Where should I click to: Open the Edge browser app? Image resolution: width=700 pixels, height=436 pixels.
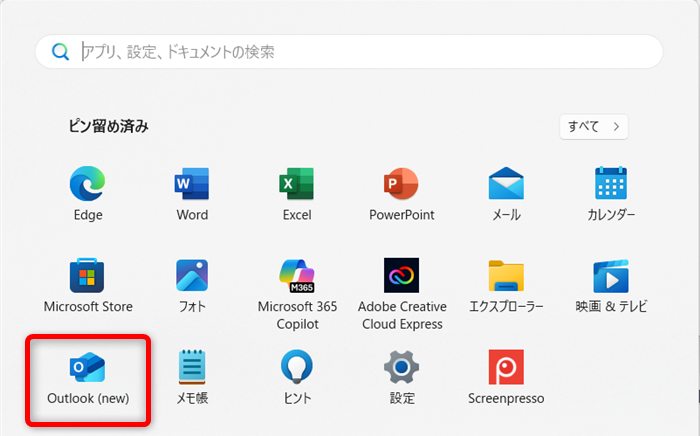tap(88, 185)
